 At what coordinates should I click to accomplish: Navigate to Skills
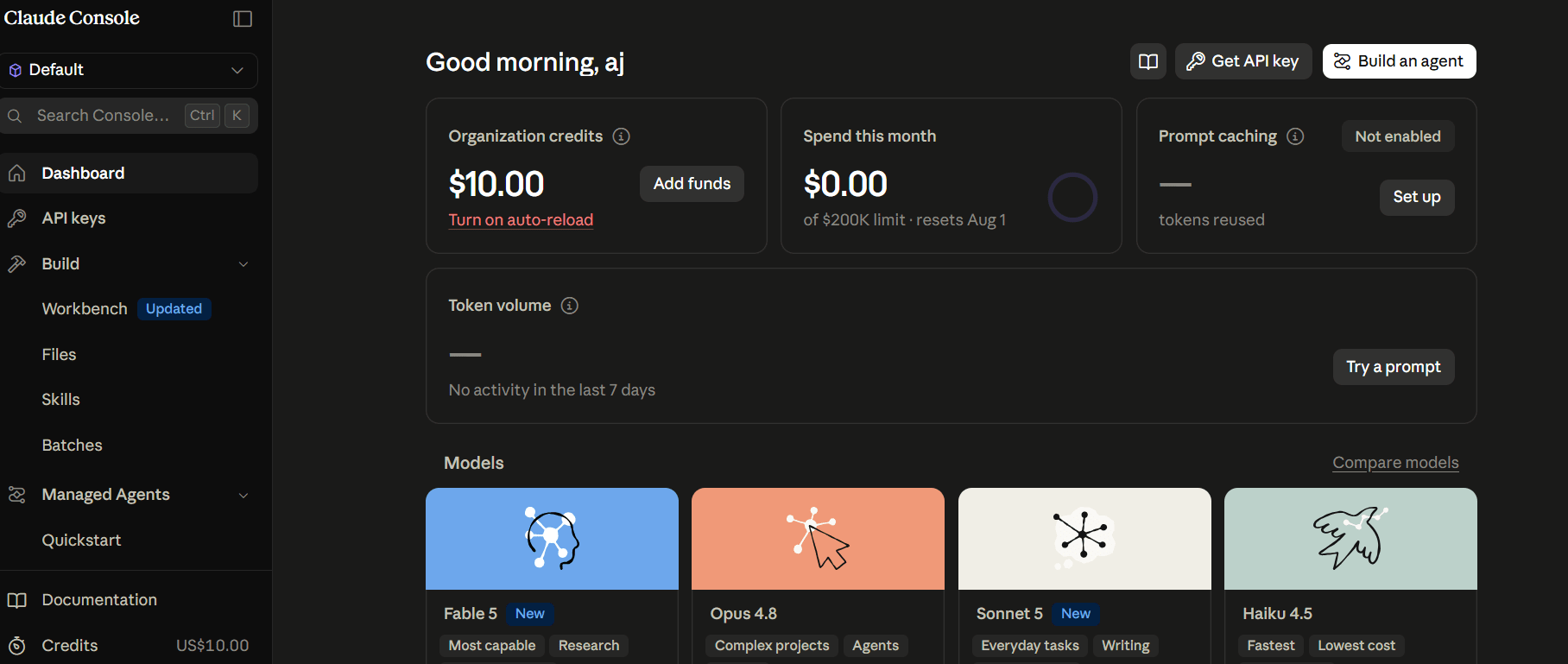60,400
